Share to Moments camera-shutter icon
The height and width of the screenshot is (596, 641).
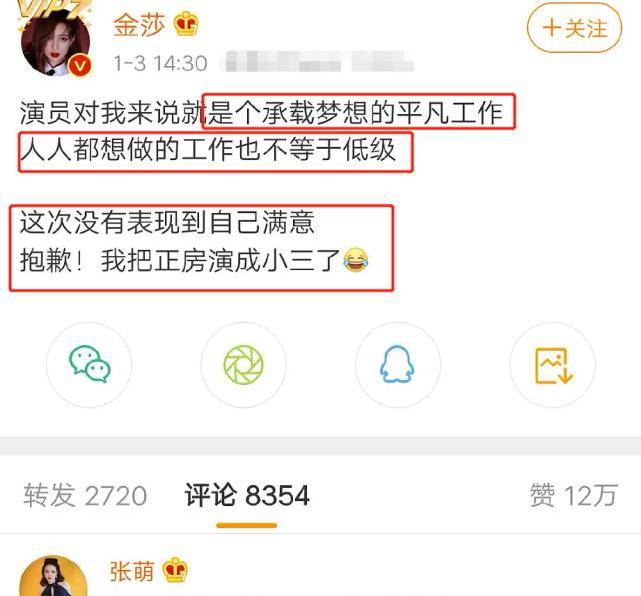click(x=244, y=365)
